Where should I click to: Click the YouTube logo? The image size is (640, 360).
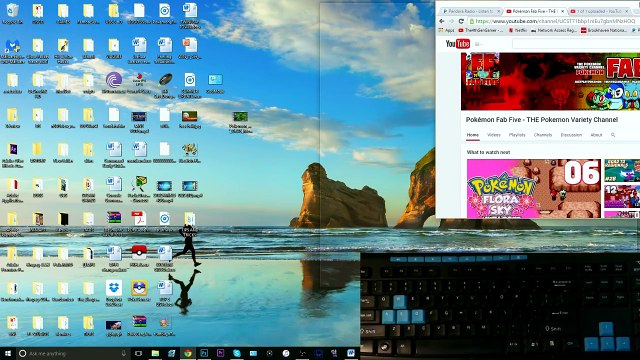pyautogui.click(x=457, y=44)
